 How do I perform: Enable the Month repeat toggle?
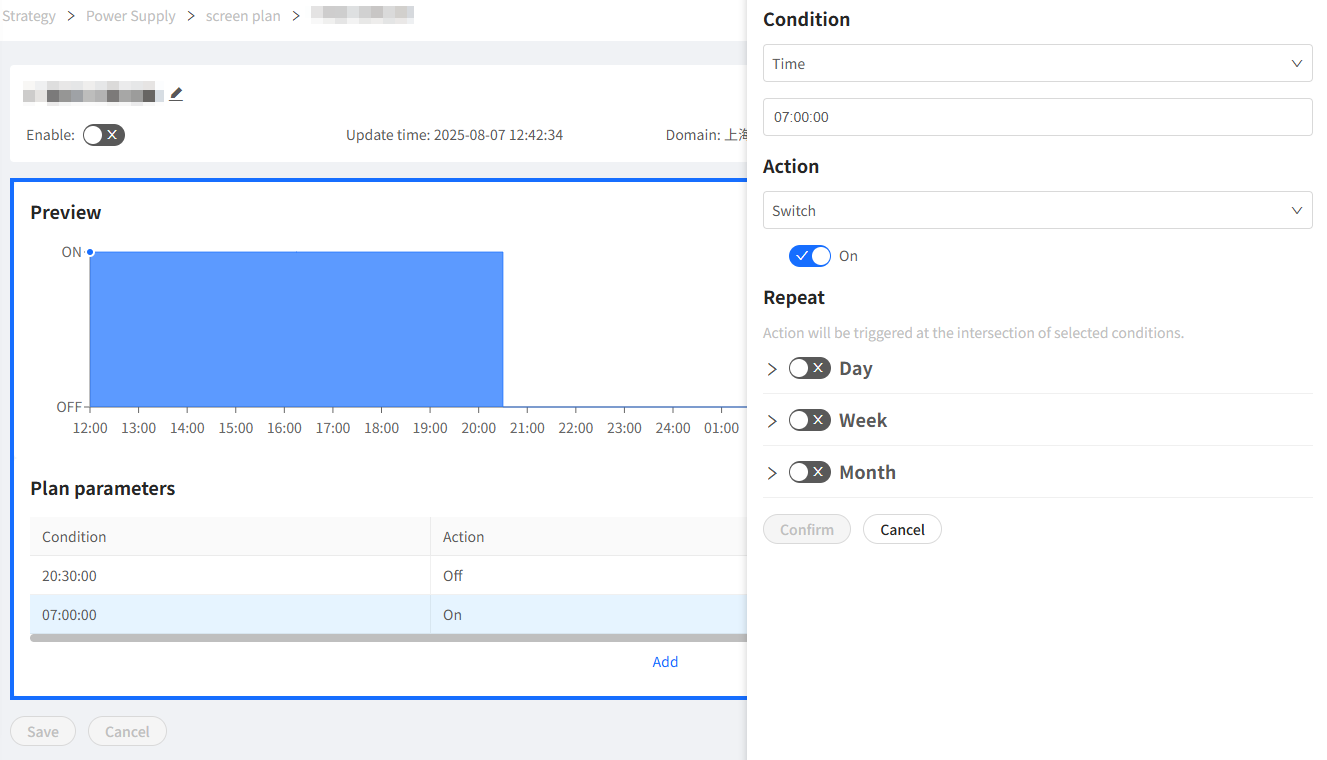[x=810, y=472]
